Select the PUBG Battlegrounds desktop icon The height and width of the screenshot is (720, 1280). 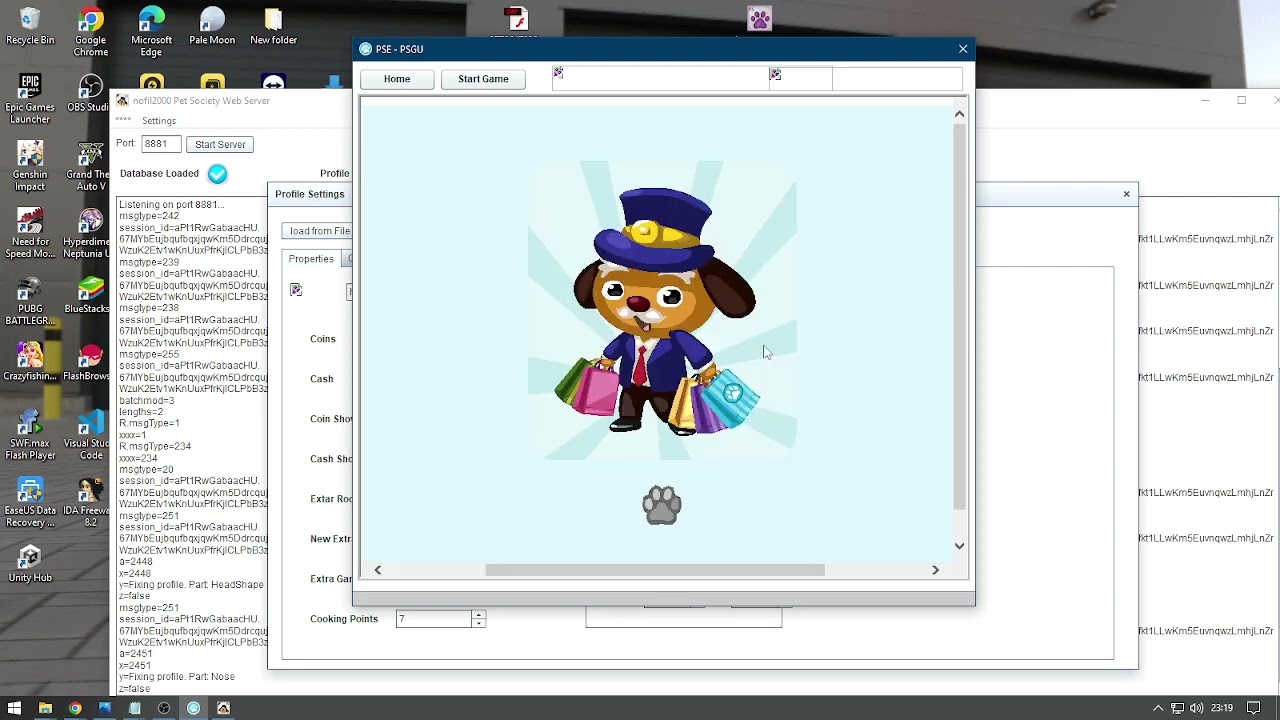(30, 300)
